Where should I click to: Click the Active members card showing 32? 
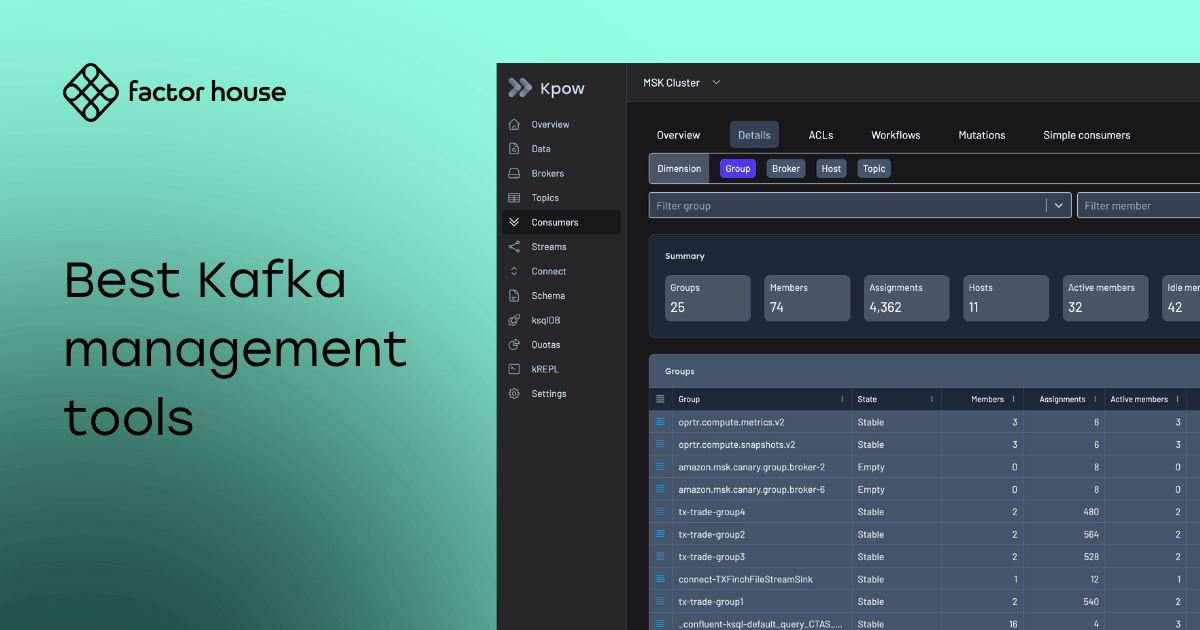coord(1105,298)
